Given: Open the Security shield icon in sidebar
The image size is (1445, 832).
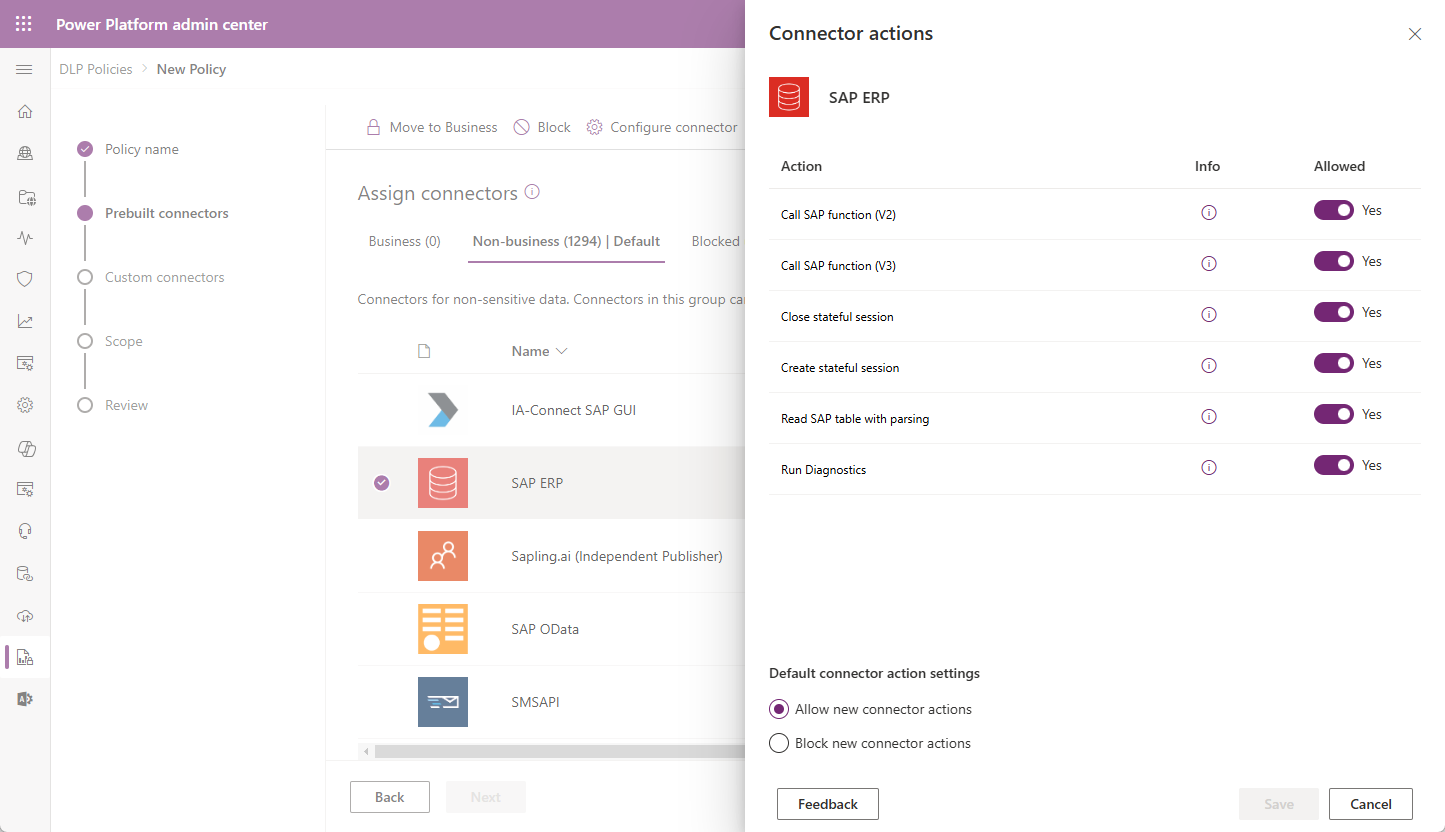Looking at the screenshot, I should pos(25,279).
